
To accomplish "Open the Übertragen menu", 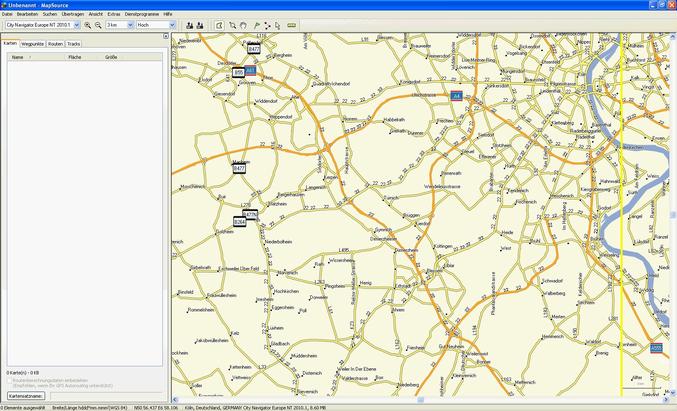I will point(72,15).
